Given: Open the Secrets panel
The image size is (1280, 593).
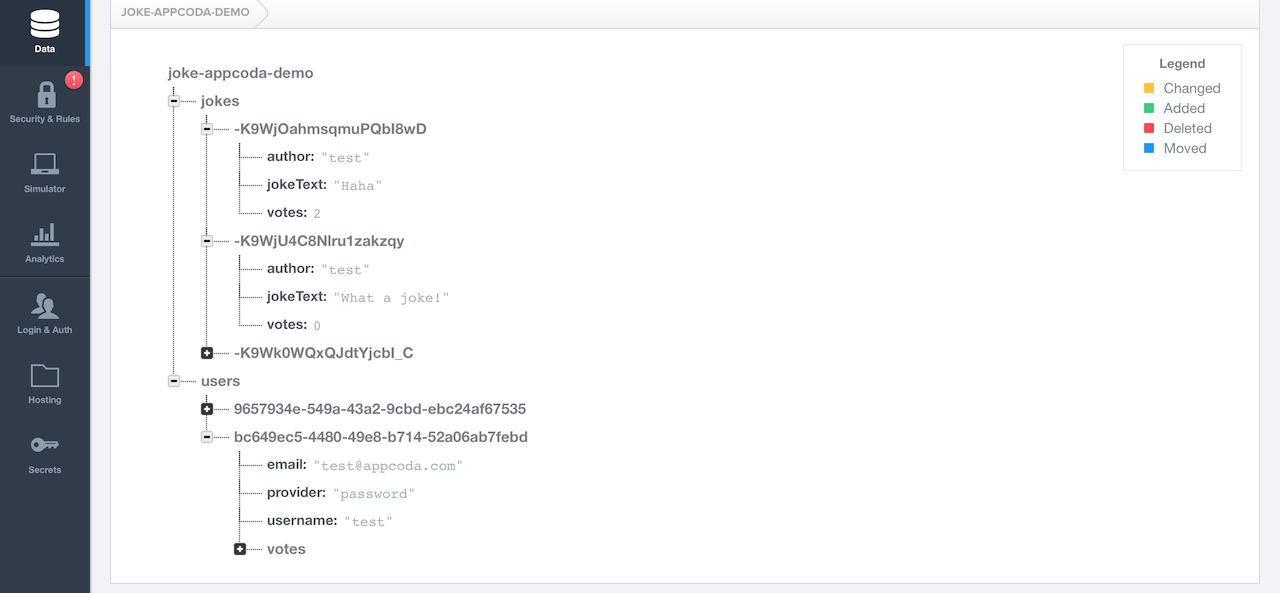Looking at the screenshot, I should pos(44,450).
